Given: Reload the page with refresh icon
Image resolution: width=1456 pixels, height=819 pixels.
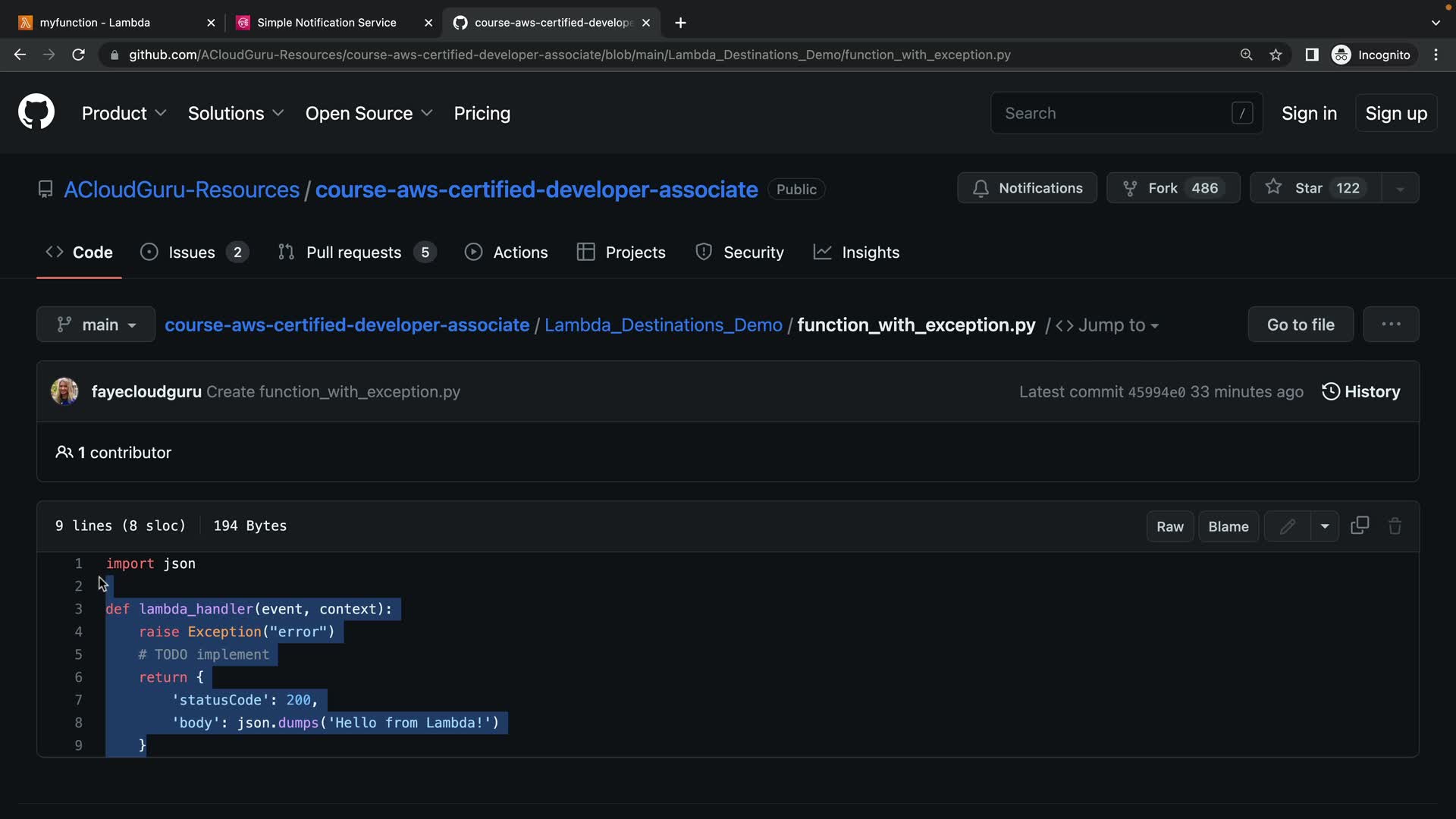Looking at the screenshot, I should point(78,55).
